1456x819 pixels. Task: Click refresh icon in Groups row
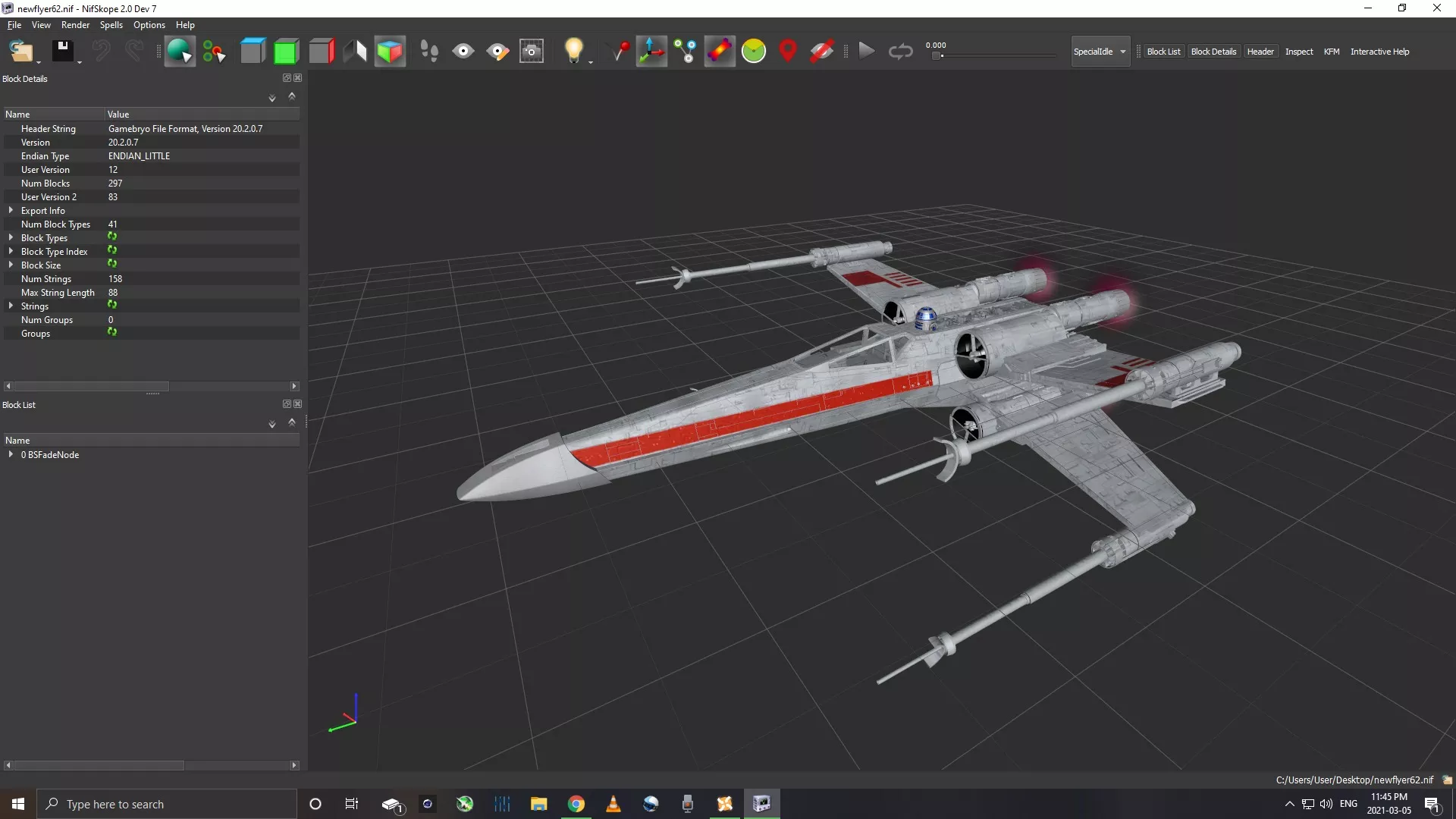click(x=112, y=332)
